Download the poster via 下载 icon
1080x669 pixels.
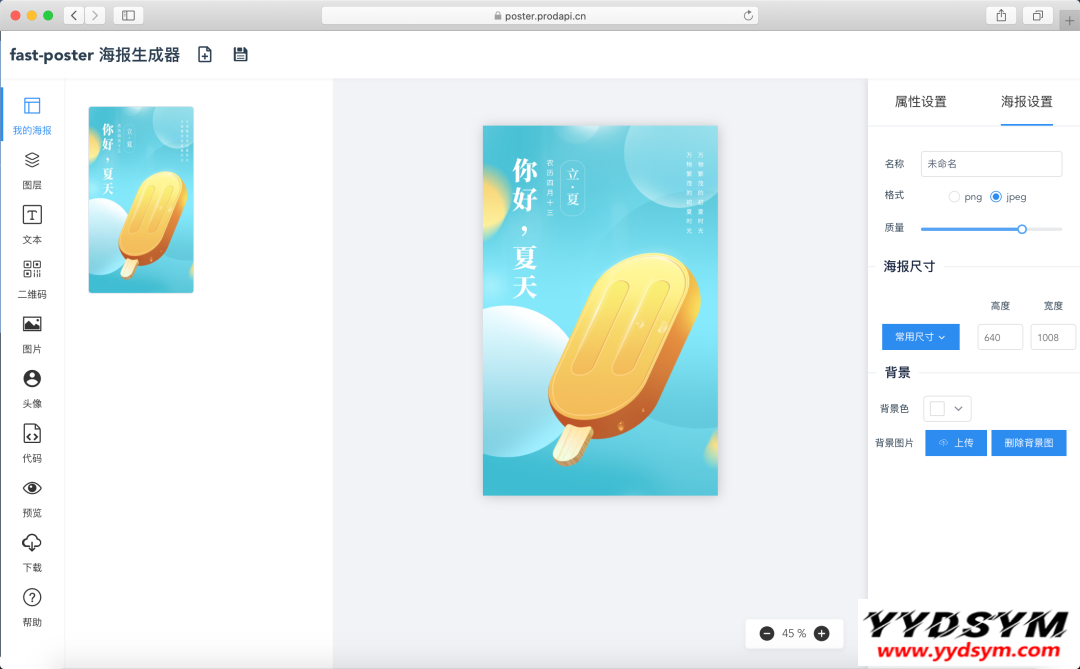[32, 551]
